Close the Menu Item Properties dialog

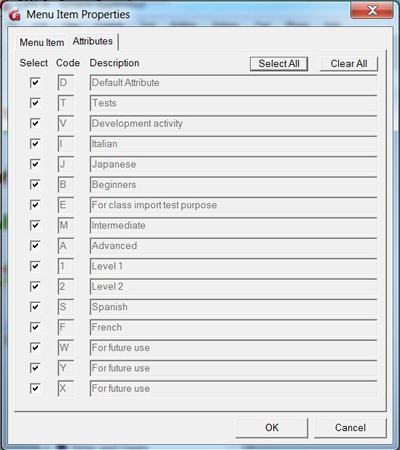(x=372, y=10)
